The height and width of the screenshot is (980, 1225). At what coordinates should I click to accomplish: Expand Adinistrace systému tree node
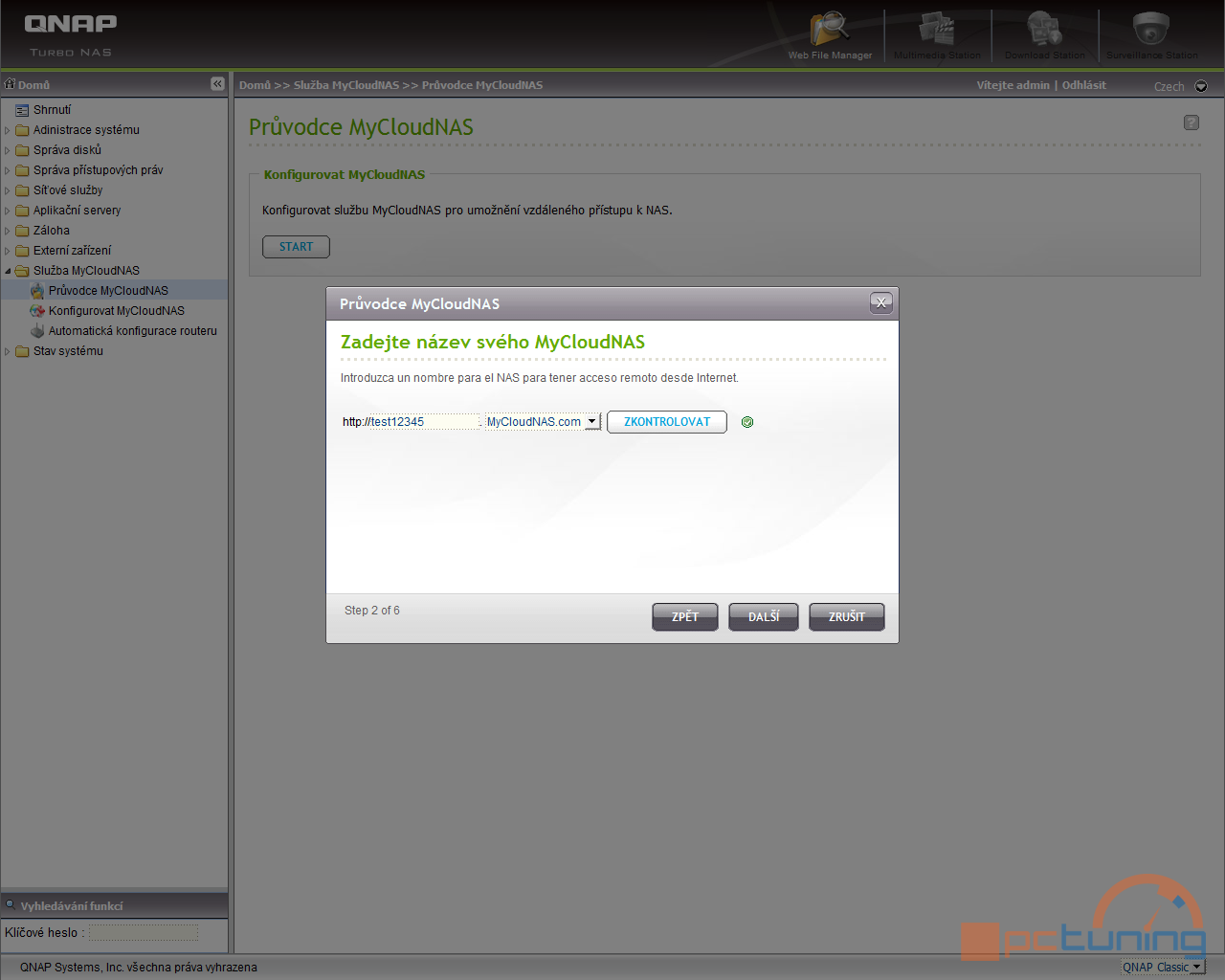point(8,130)
